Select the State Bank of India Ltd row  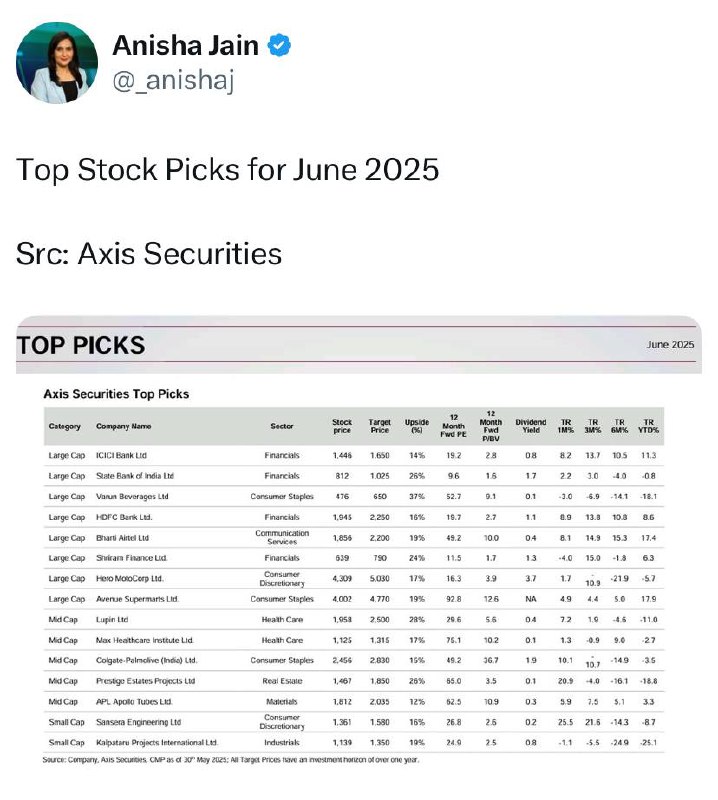pyautogui.click(x=354, y=476)
